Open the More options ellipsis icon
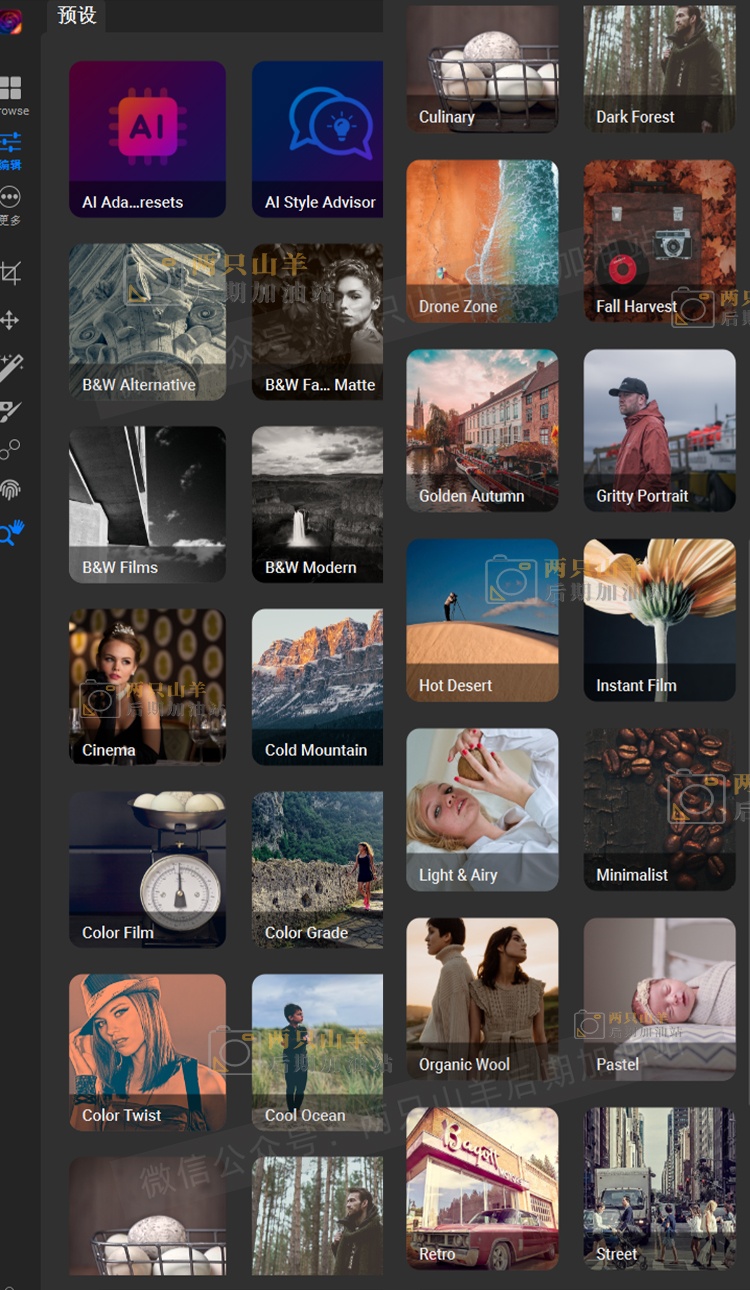This screenshot has width=750, height=1290. [10, 197]
